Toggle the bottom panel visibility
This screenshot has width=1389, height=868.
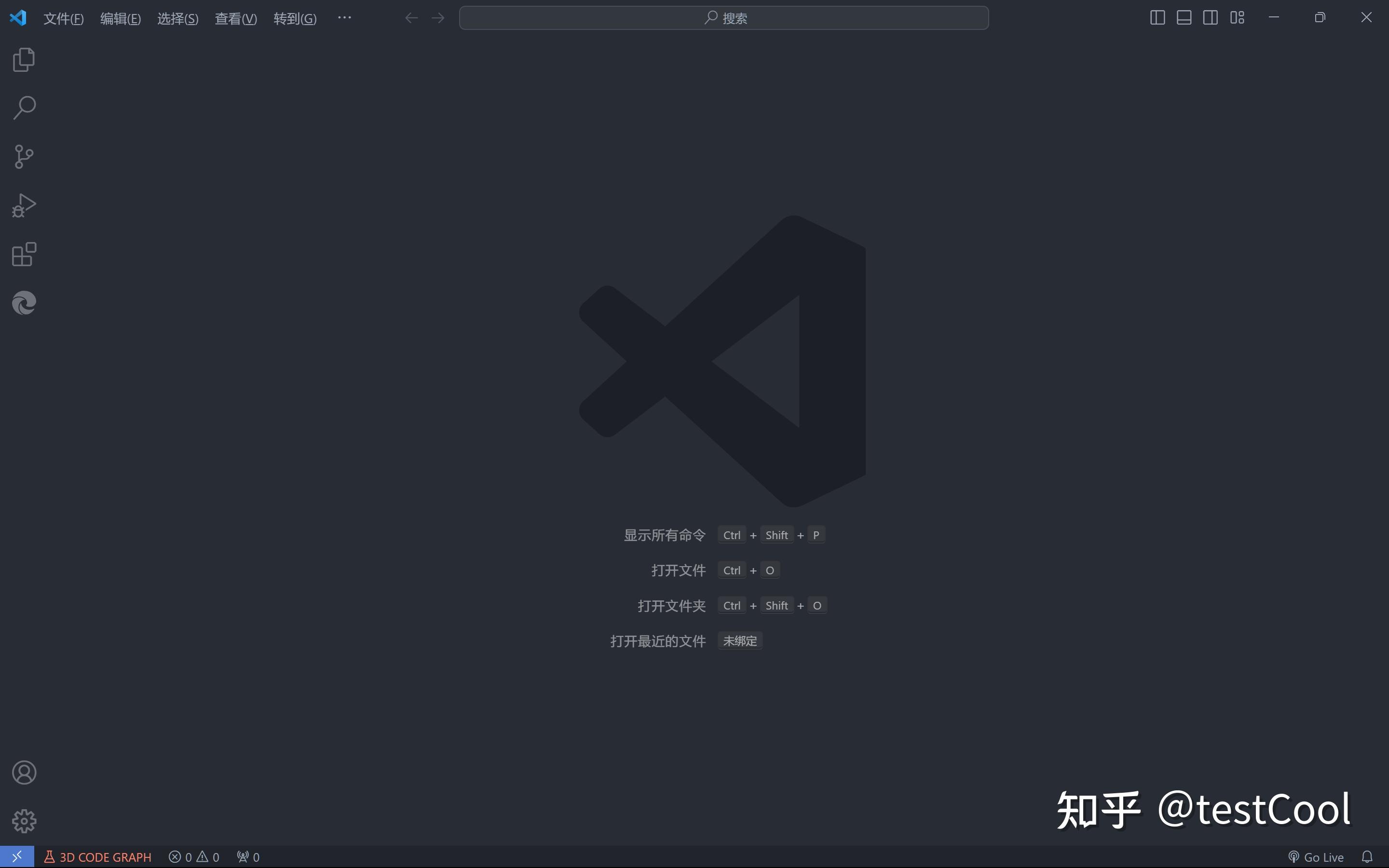1184,17
